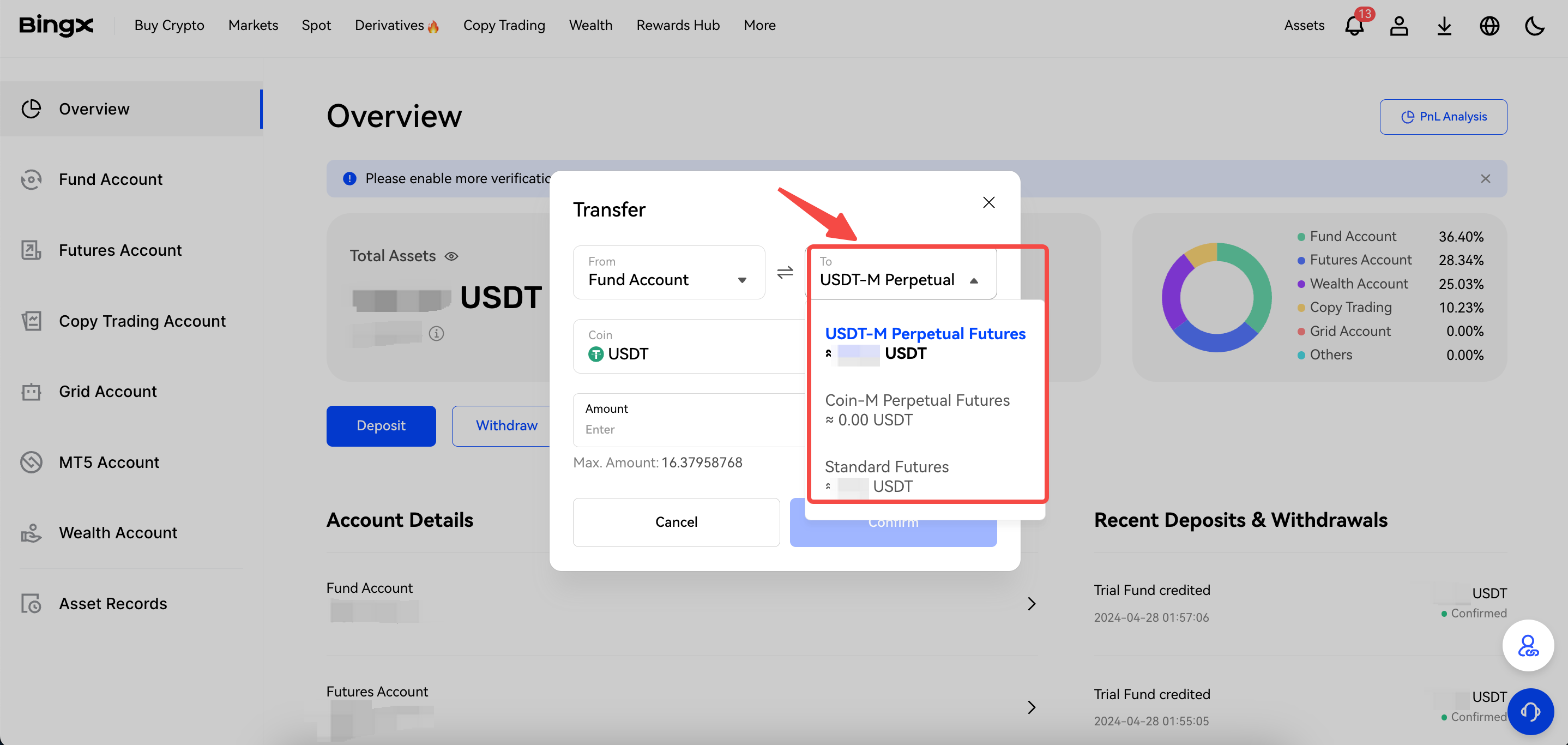Click the Futures Account sidebar icon
The image size is (1568, 745).
(x=31, y=250)
